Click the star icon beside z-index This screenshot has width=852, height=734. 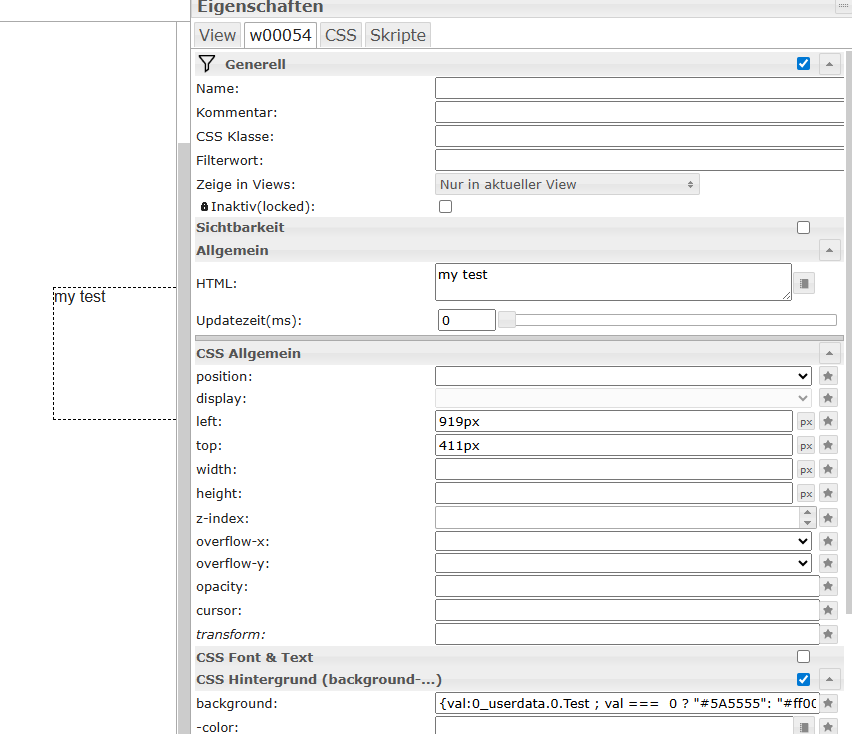828,518
